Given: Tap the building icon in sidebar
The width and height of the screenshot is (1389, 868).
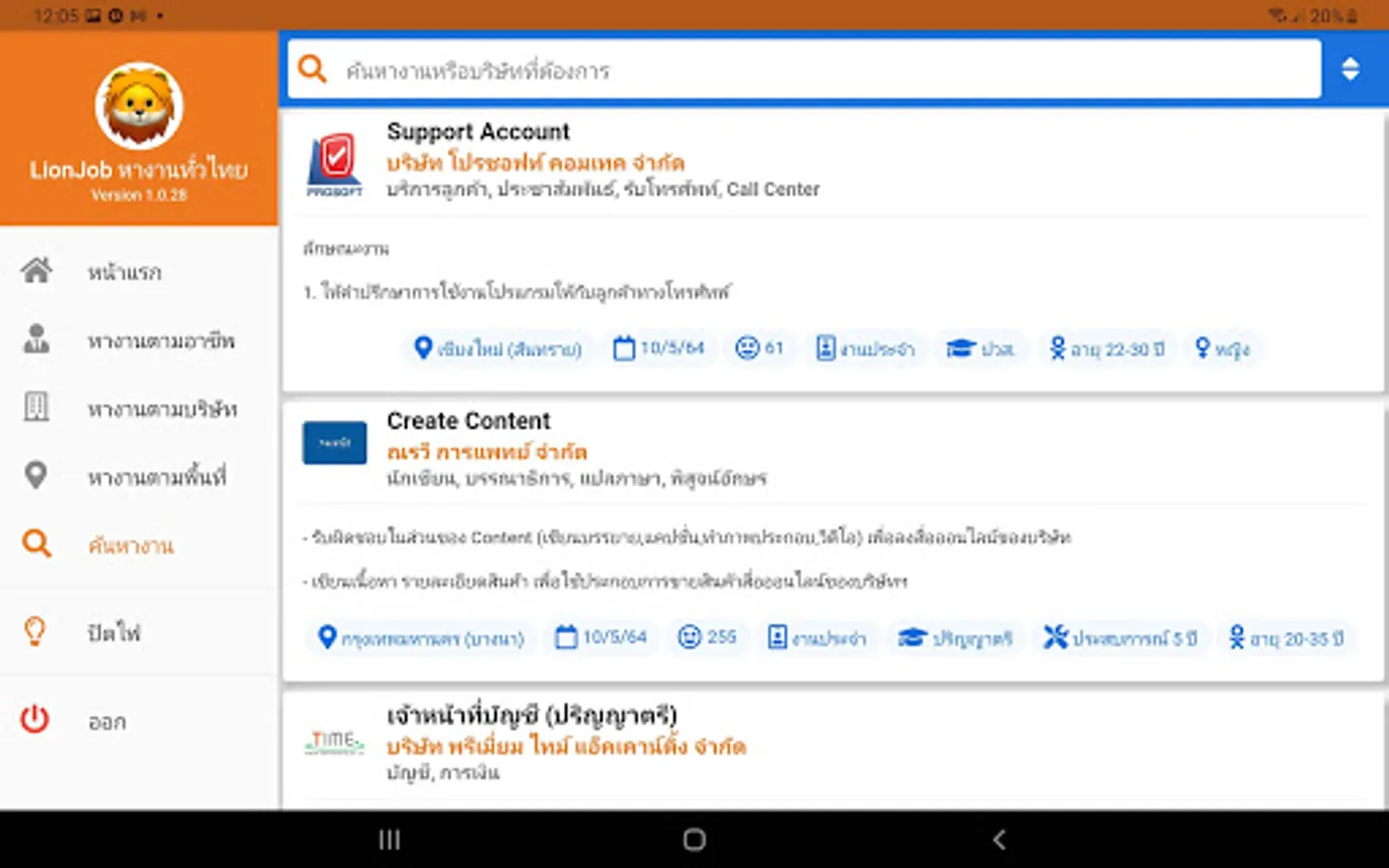Looking at the screenshot, I should pos(36,407).
